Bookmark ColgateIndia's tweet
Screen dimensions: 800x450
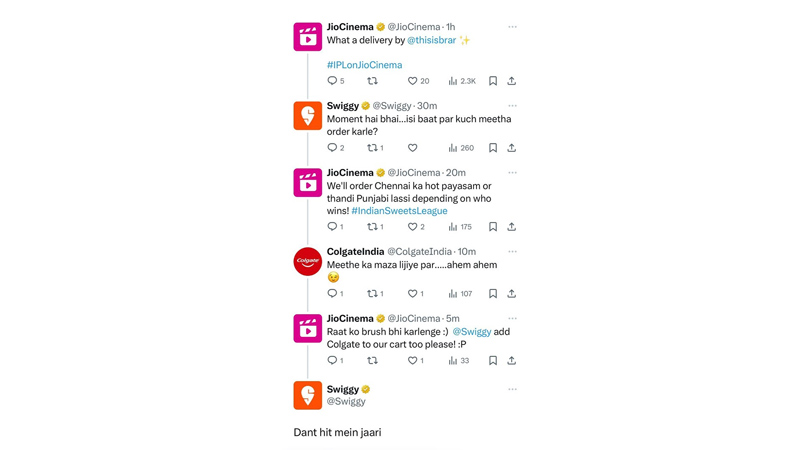pos(493,294)
